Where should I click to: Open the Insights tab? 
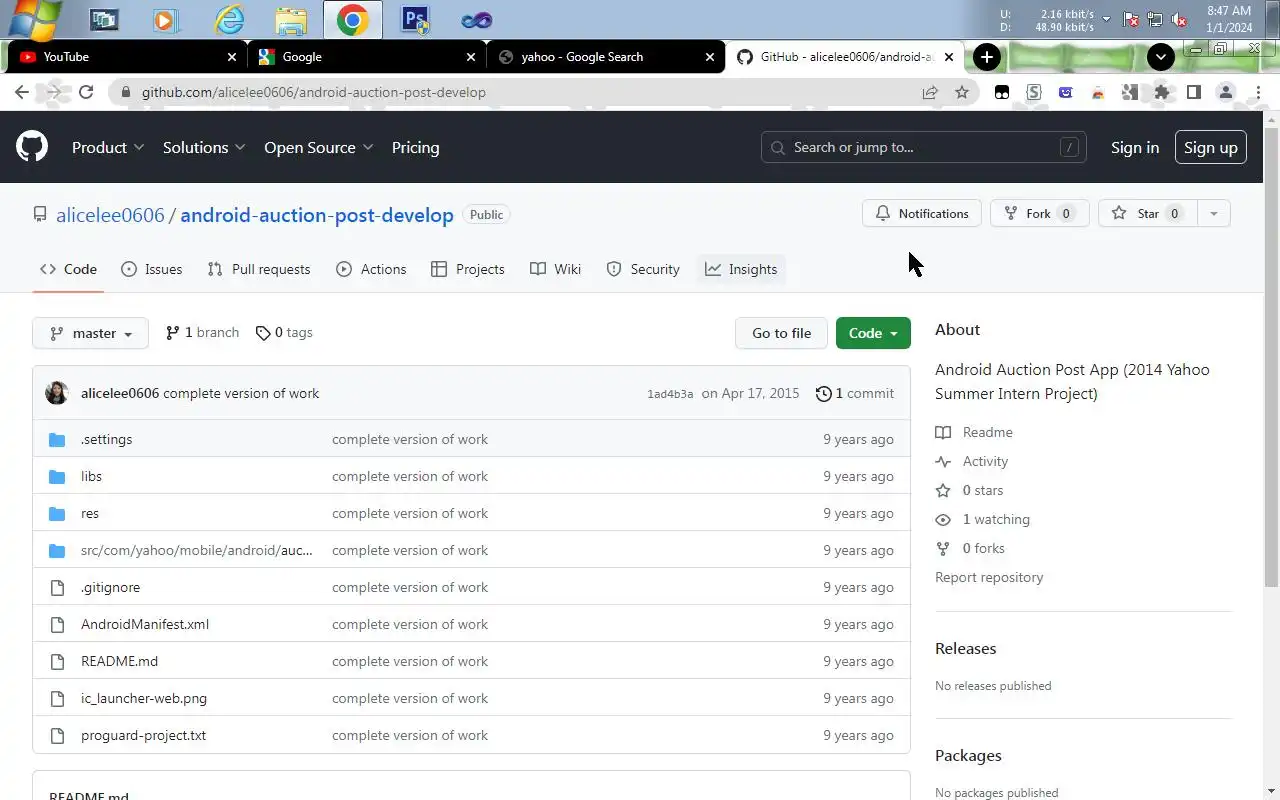(x=741, y=269)
